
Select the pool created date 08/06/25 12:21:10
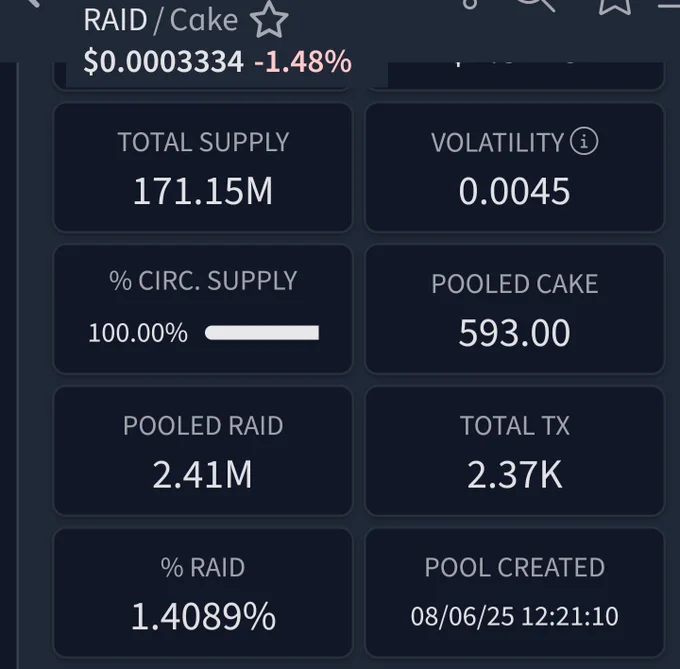click(x=515, y=616)
